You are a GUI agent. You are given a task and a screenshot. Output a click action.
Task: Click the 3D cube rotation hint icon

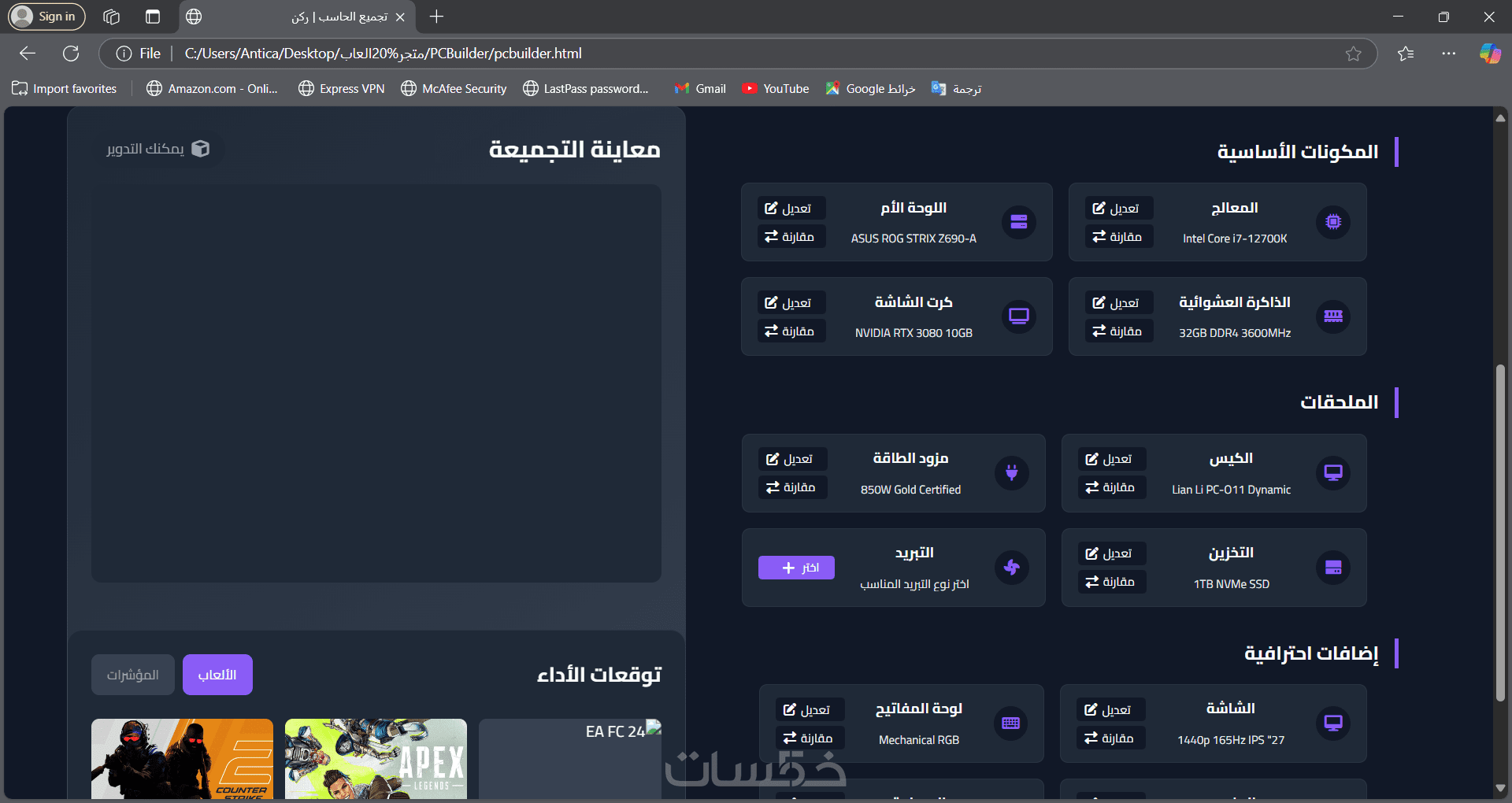201,149
